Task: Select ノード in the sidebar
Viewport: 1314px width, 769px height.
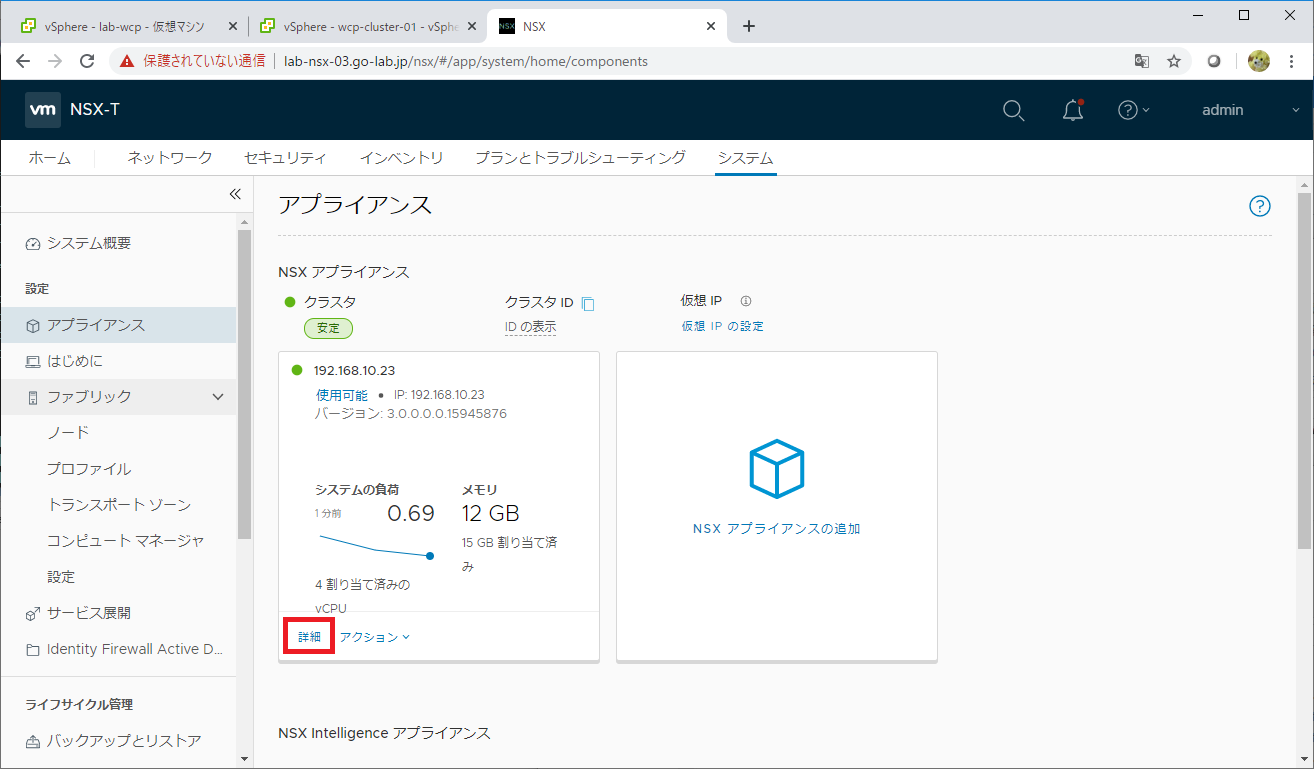Action: (68, 433)
